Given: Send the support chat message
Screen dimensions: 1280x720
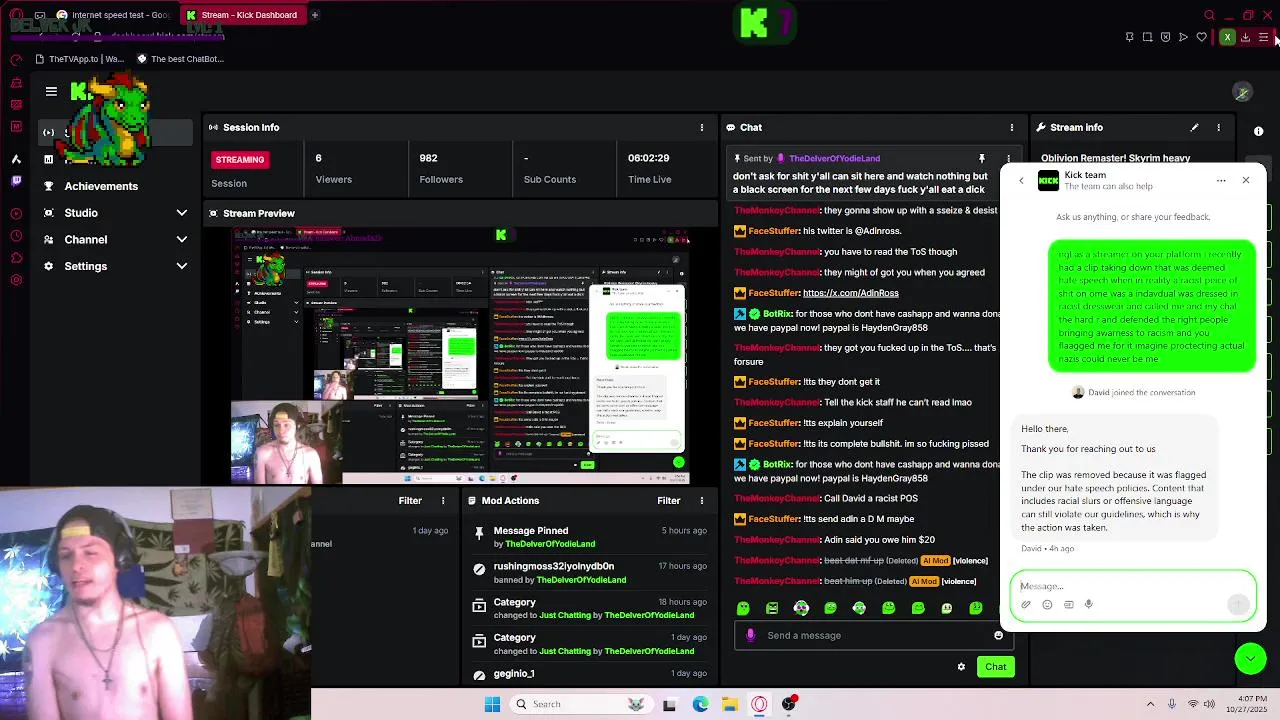Looking at the screenshot, I should (1238, 603).
